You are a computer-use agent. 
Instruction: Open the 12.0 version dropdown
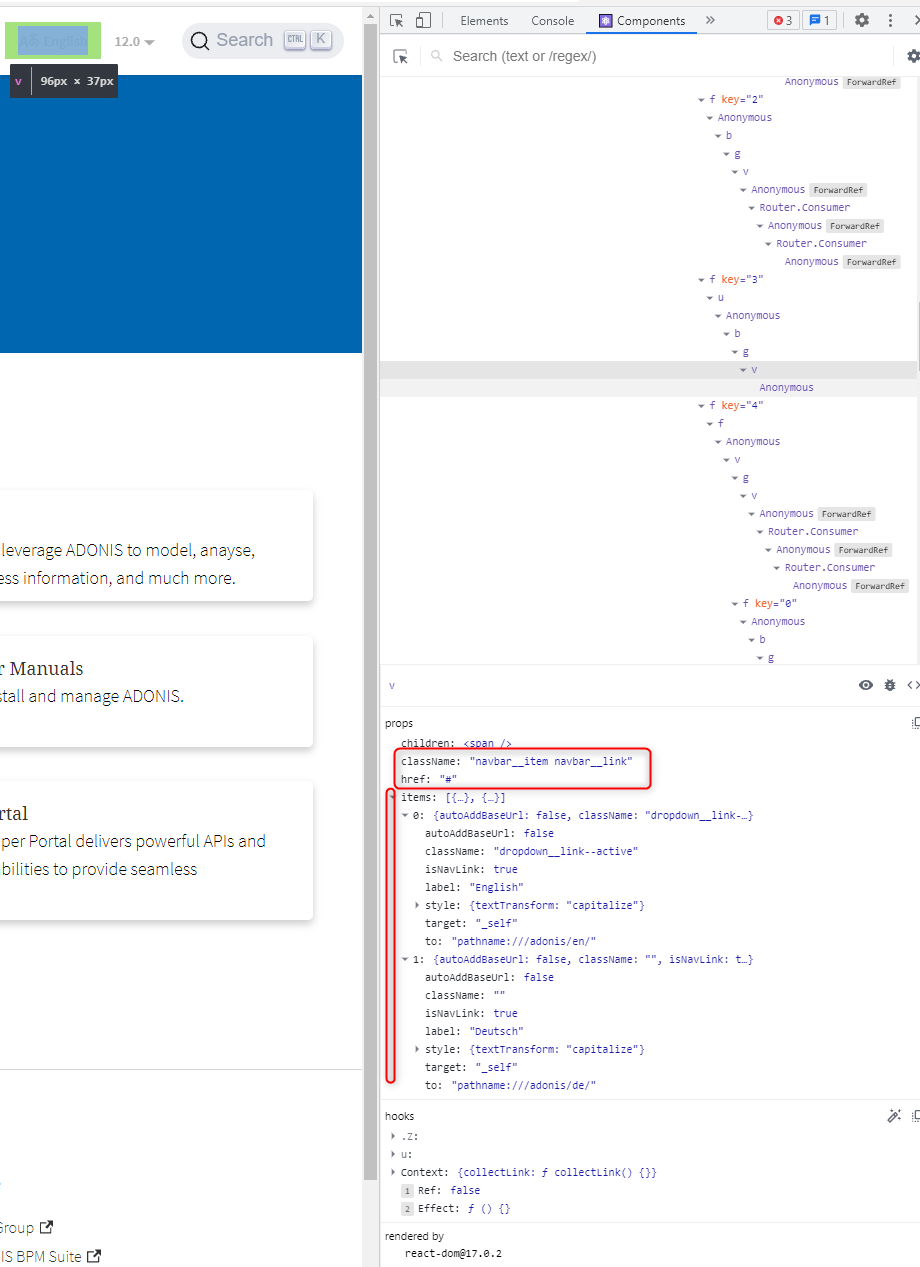134,41
